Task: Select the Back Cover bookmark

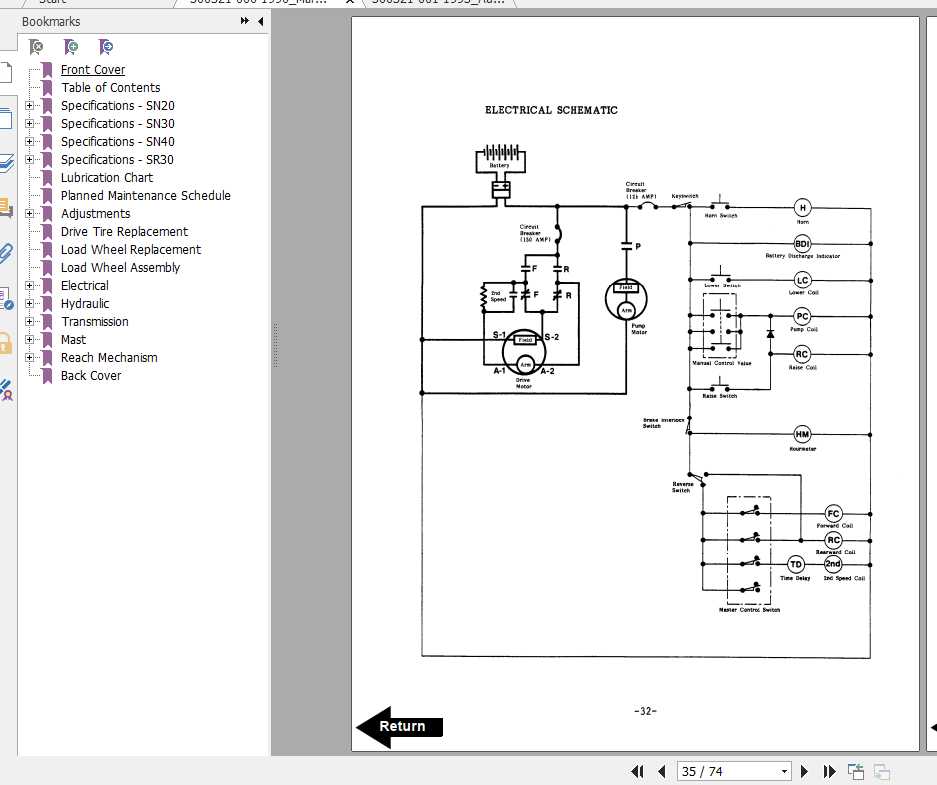Action: (x=91, y=376)
